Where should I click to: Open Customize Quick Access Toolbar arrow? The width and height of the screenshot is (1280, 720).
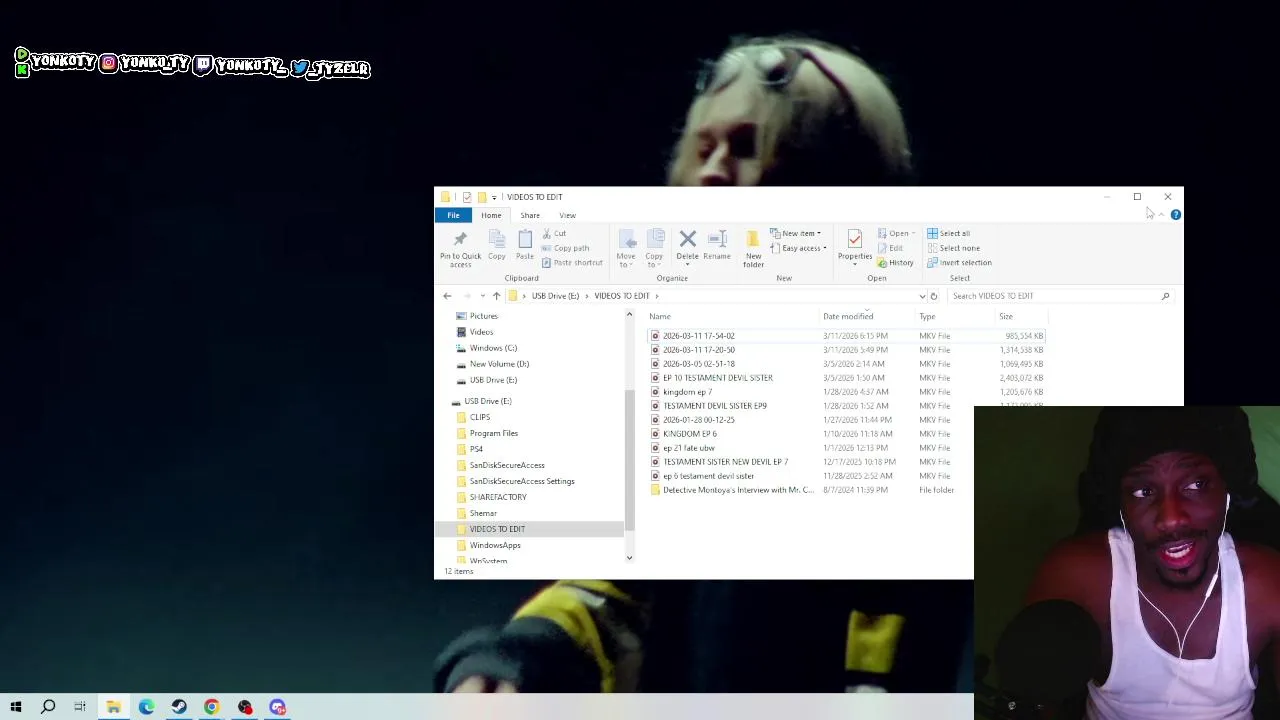494,197
